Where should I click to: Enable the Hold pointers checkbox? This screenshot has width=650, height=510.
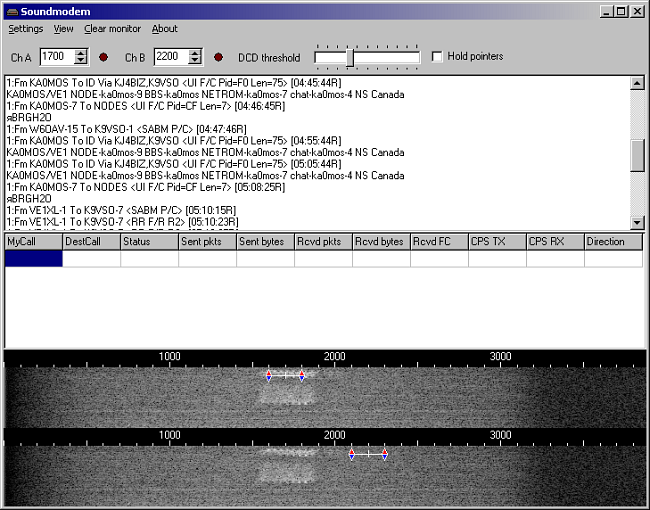[x=437, y=56]
